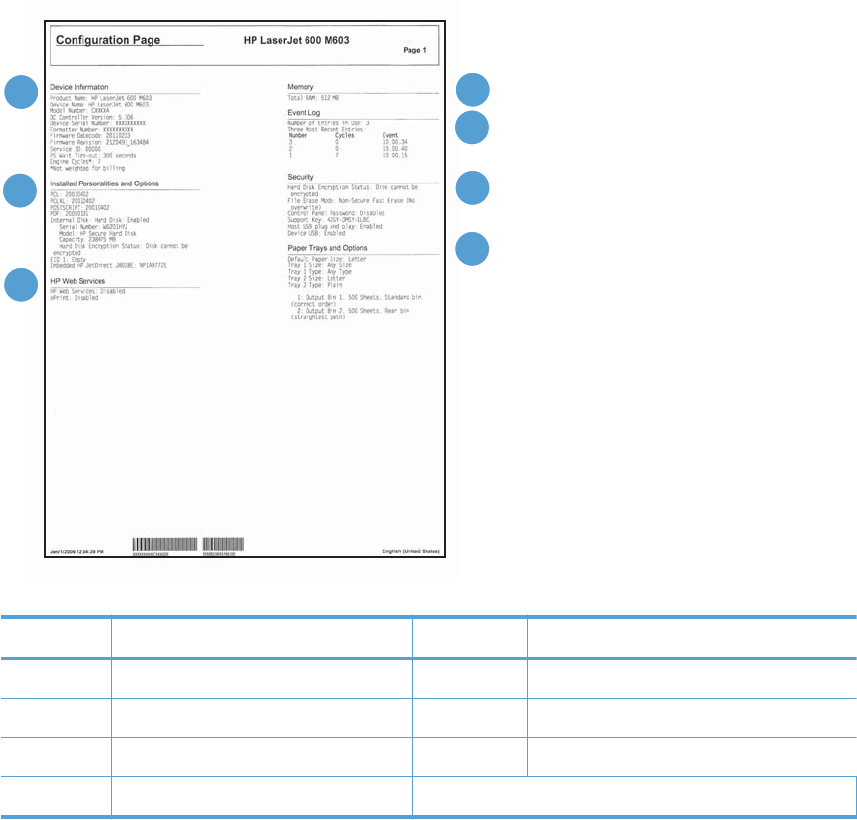This screenshot has height=820, width=857.
Task: Click the "Tray 2 Type: Plain" line
Action: click(315, 285)
